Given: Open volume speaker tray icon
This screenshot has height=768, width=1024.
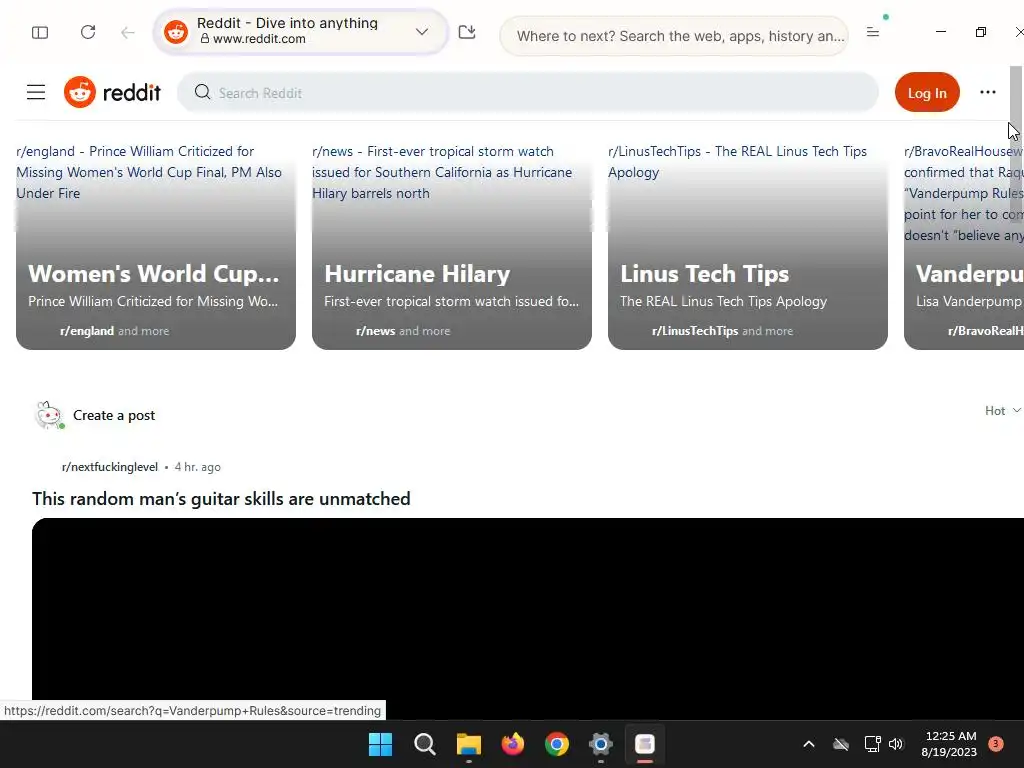Looking at the screenshot, I should tap(896, 744).
